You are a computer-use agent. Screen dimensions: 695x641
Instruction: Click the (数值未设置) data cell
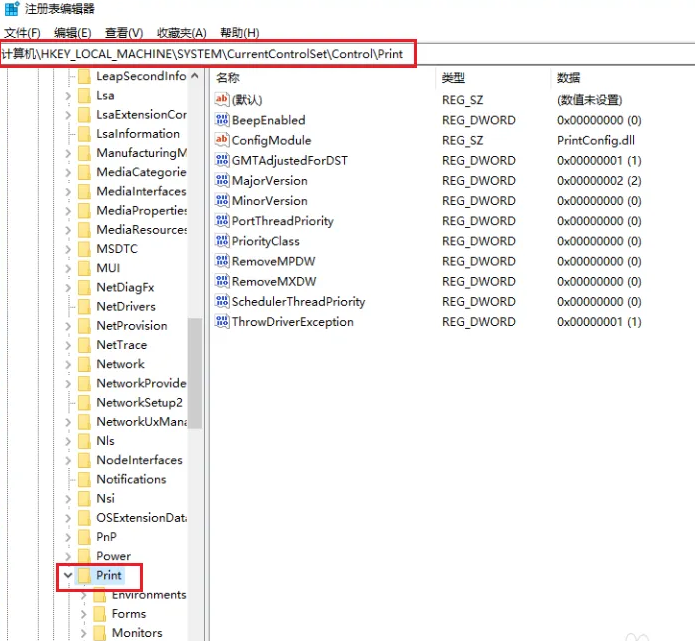tap(590, 100)
